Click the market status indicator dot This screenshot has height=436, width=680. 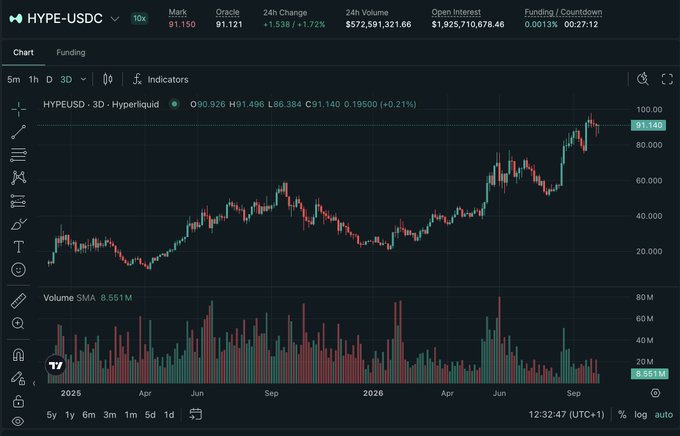(x=174, y=104)
